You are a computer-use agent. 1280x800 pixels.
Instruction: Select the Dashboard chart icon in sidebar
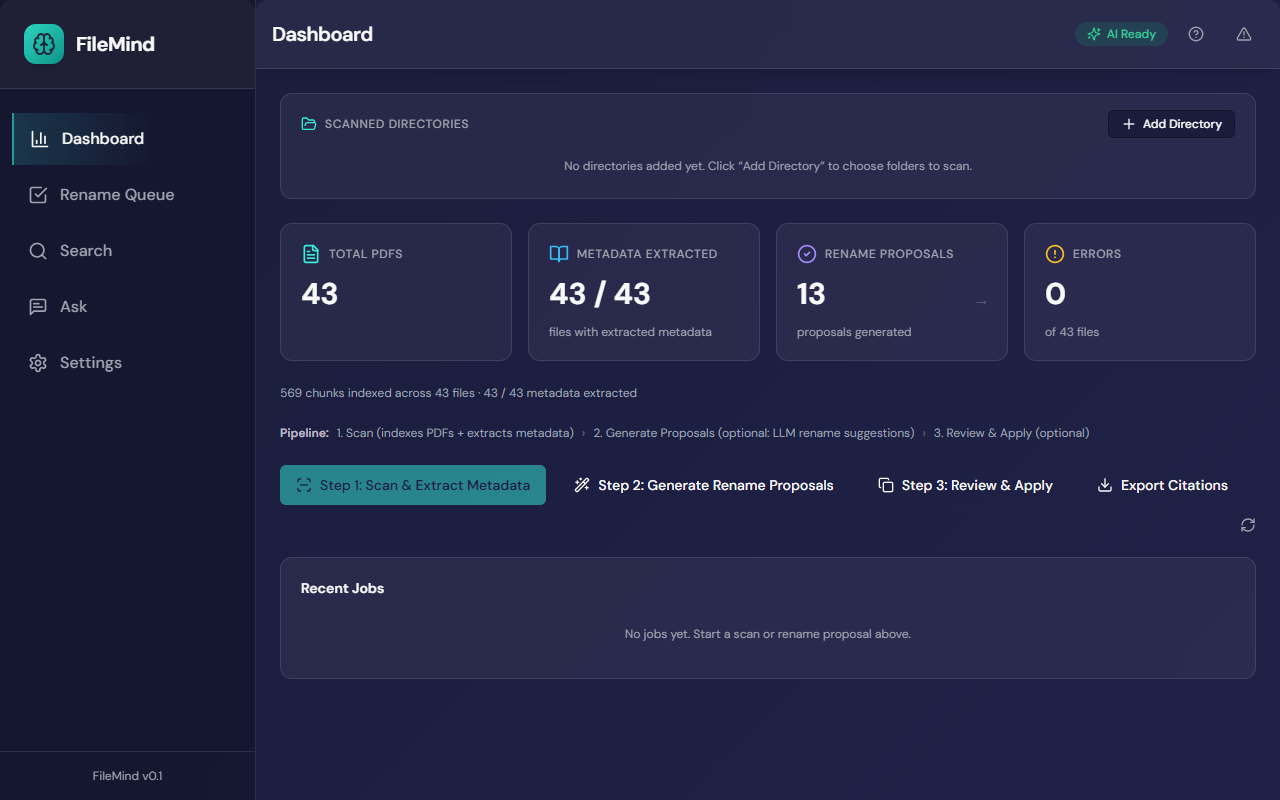coord(37,138)
